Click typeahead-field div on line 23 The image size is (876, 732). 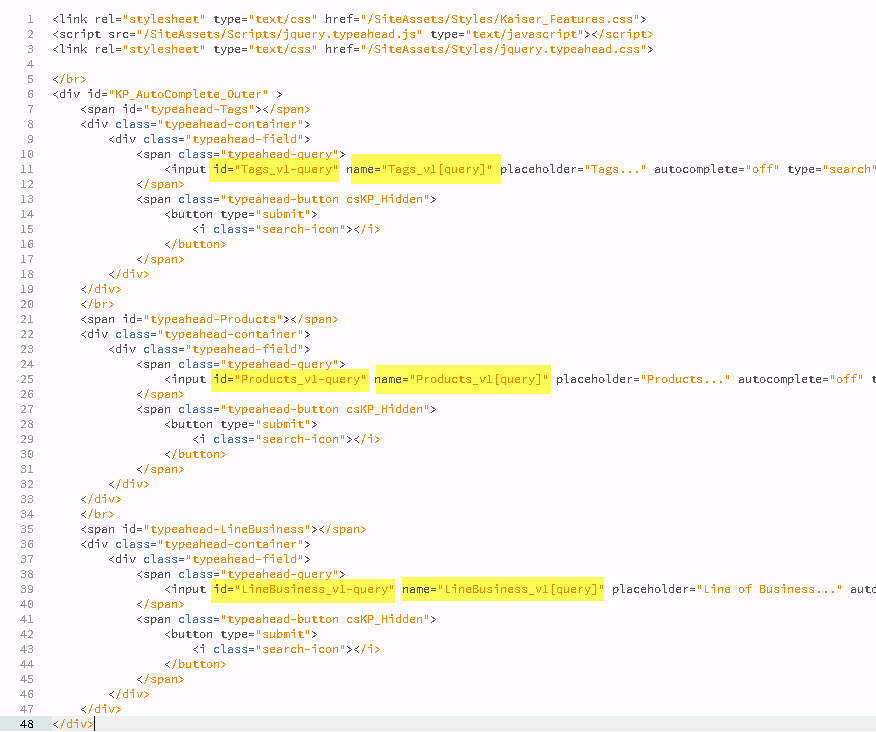210,350
